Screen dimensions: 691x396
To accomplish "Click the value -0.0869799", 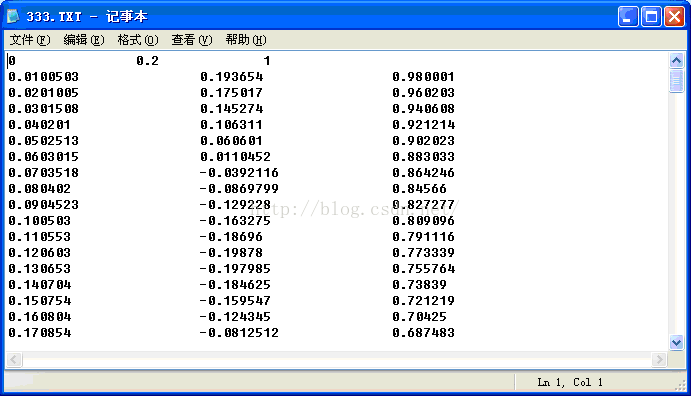I will (x=239, y=189).
